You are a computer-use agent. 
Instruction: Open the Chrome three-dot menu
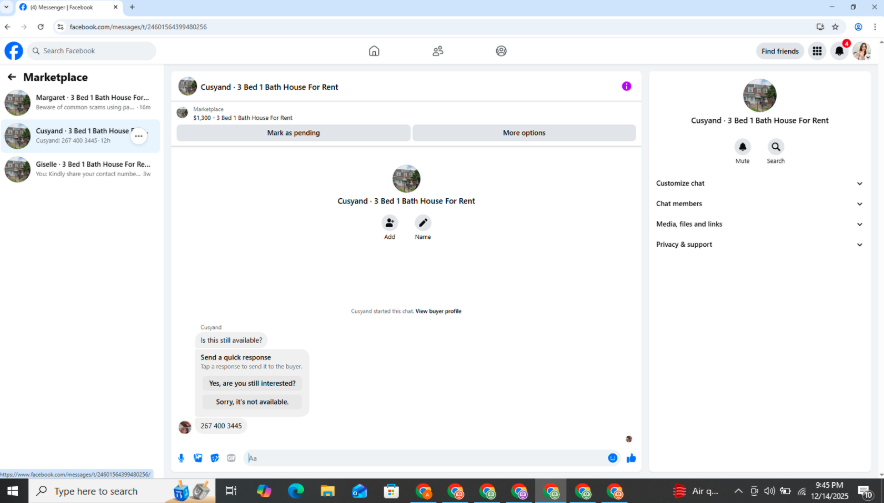pos(875,27)
